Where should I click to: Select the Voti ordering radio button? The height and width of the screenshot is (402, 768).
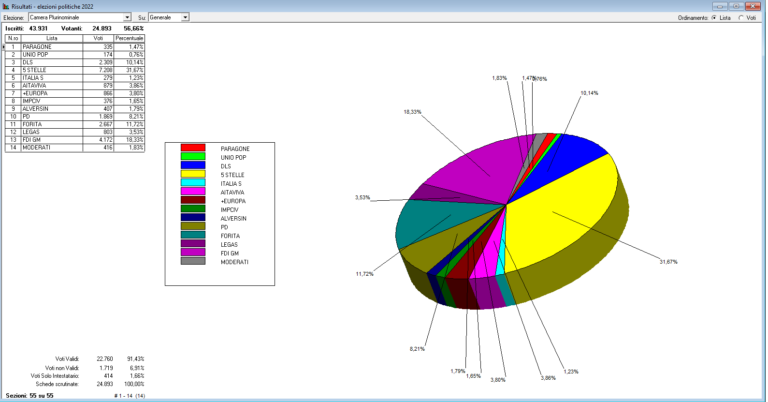[x=741, y=17]
